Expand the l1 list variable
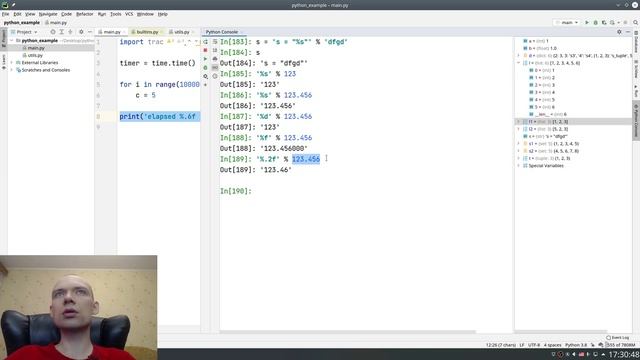Image resolution: width=640 pixels, height=360 pixels. [x=519, y=122]
